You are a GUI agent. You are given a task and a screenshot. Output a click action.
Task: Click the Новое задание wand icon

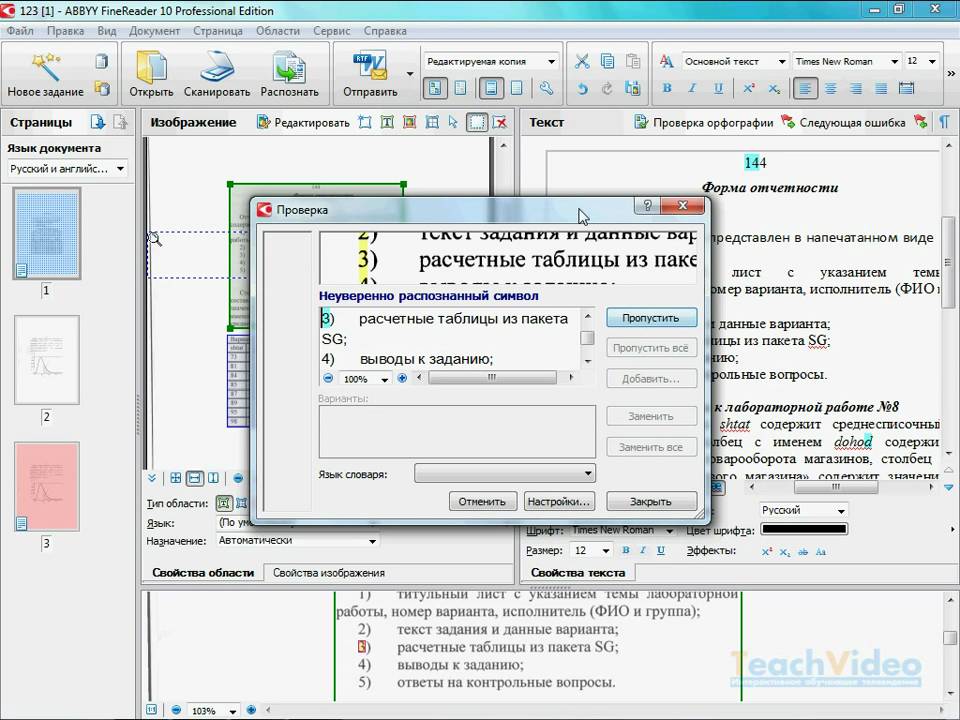pos(46,66)
